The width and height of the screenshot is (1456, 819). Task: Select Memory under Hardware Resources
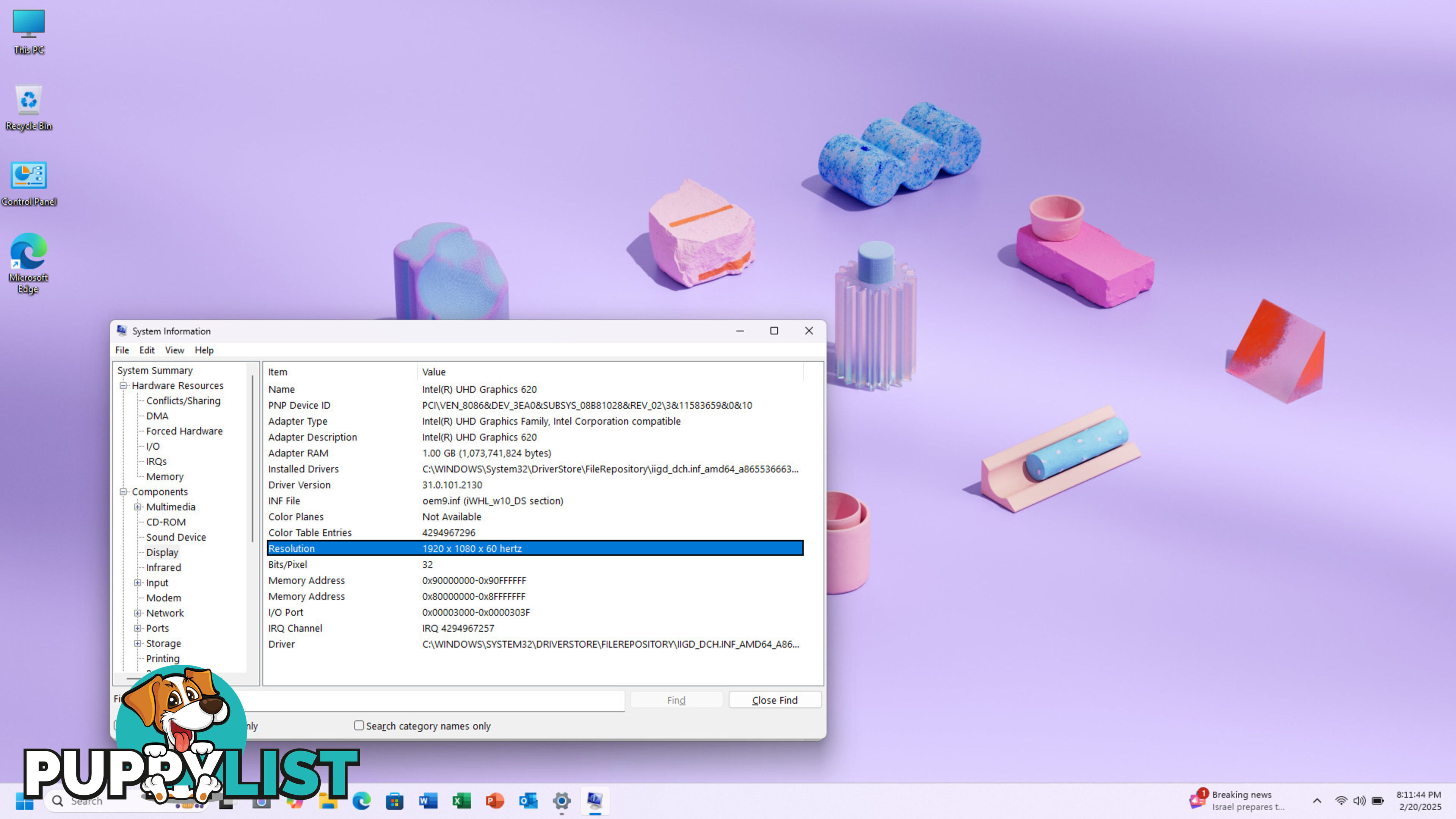coord(165,477)
